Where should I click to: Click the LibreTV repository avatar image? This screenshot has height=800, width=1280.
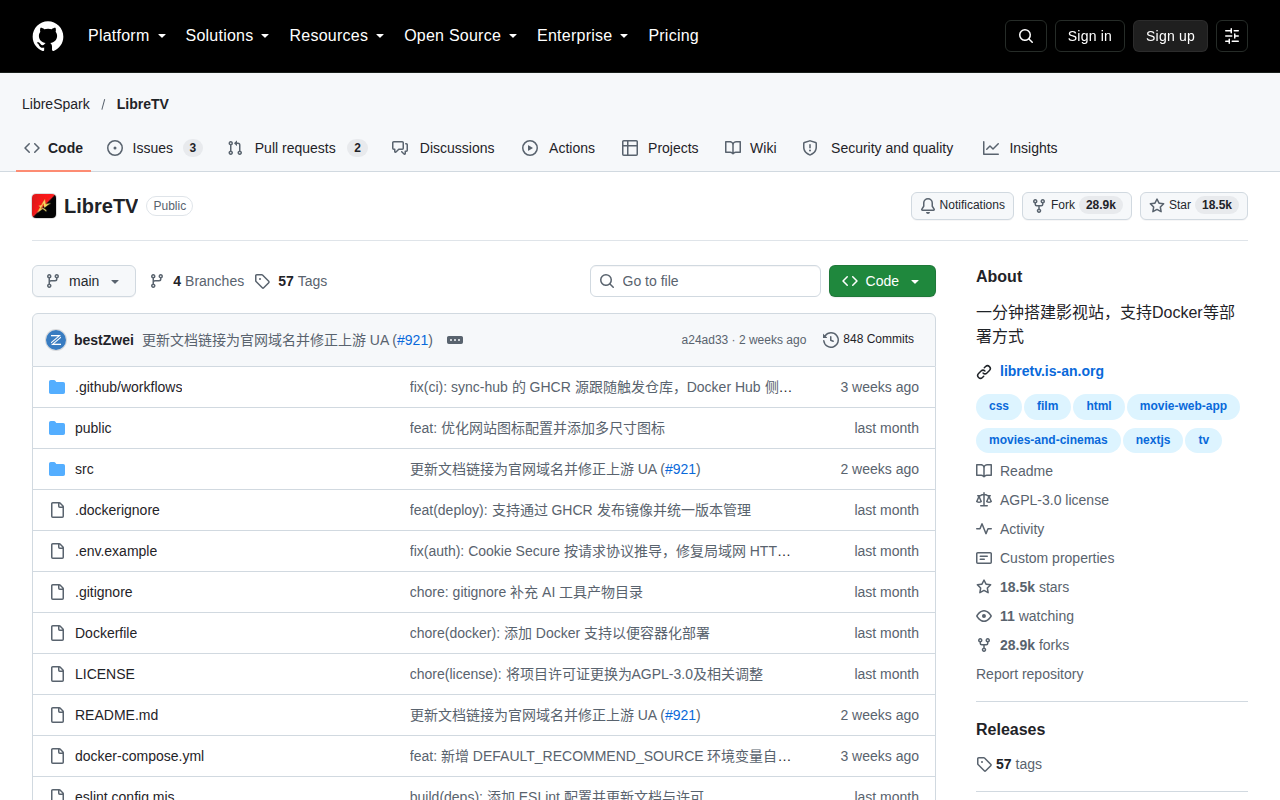[44, 206]
